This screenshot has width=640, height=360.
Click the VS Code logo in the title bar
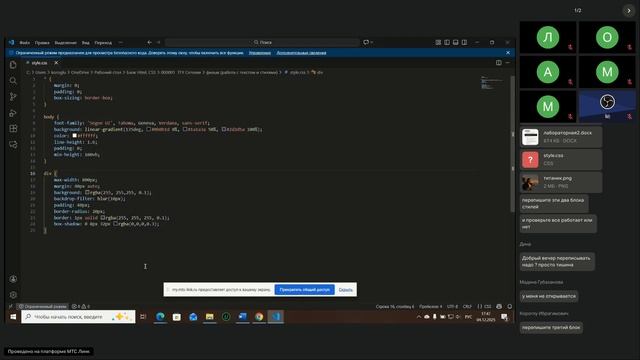[11, 42]
